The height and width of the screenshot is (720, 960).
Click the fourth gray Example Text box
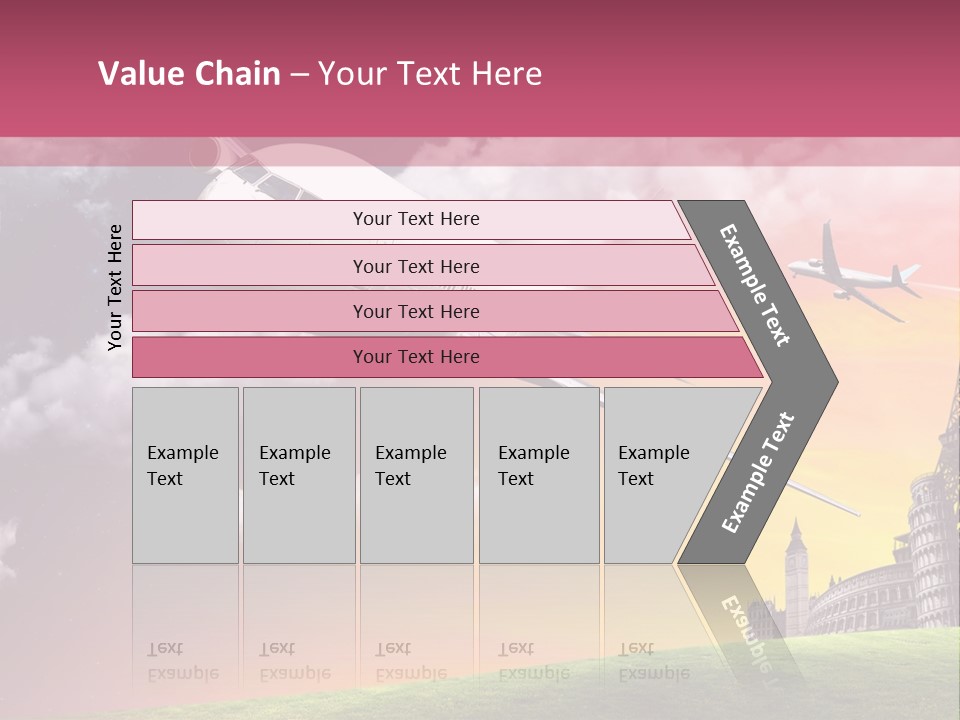(539, 474)
